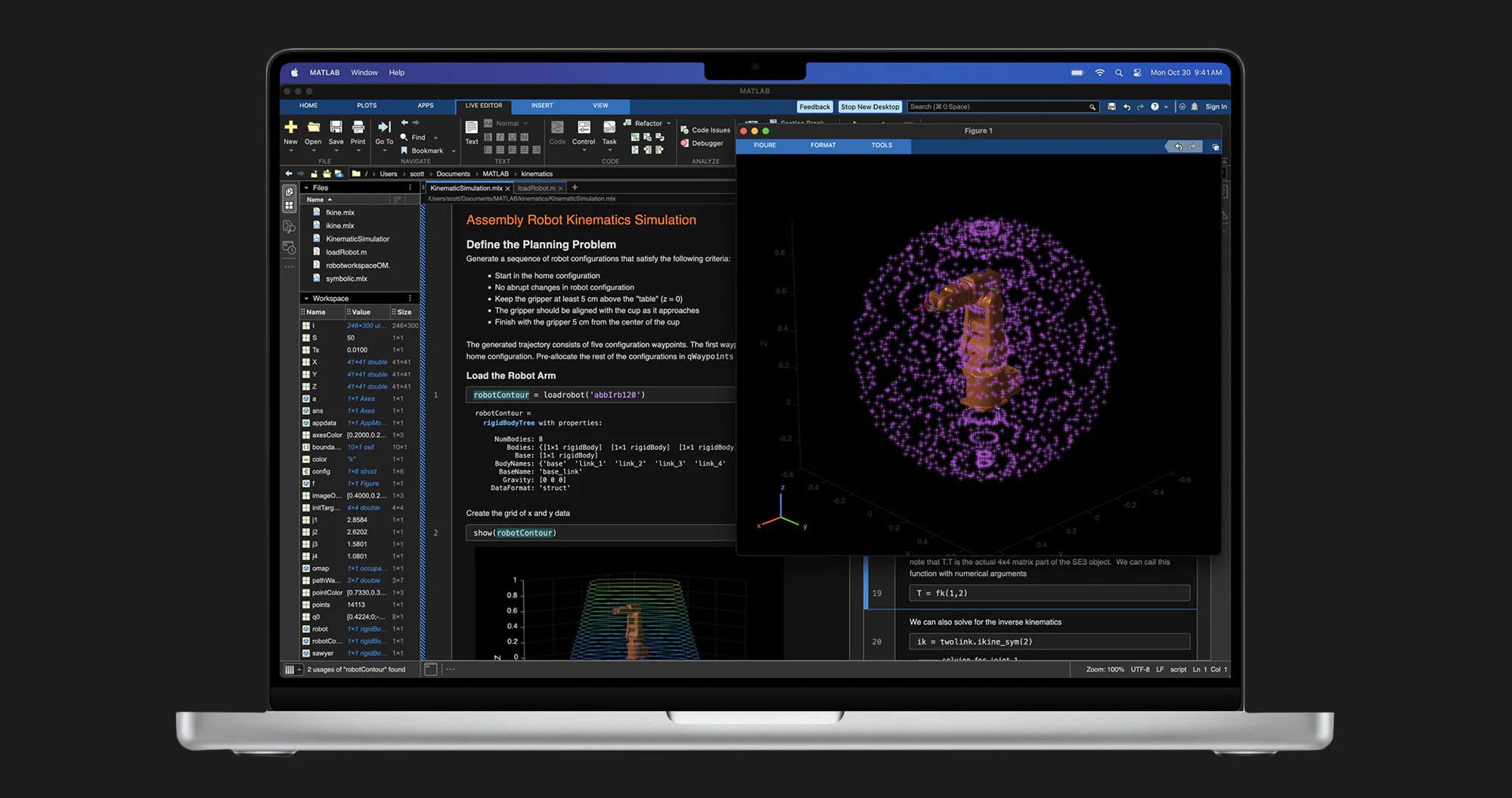
Task: Add a new editor tab with plus
Action: pos(575,188)
